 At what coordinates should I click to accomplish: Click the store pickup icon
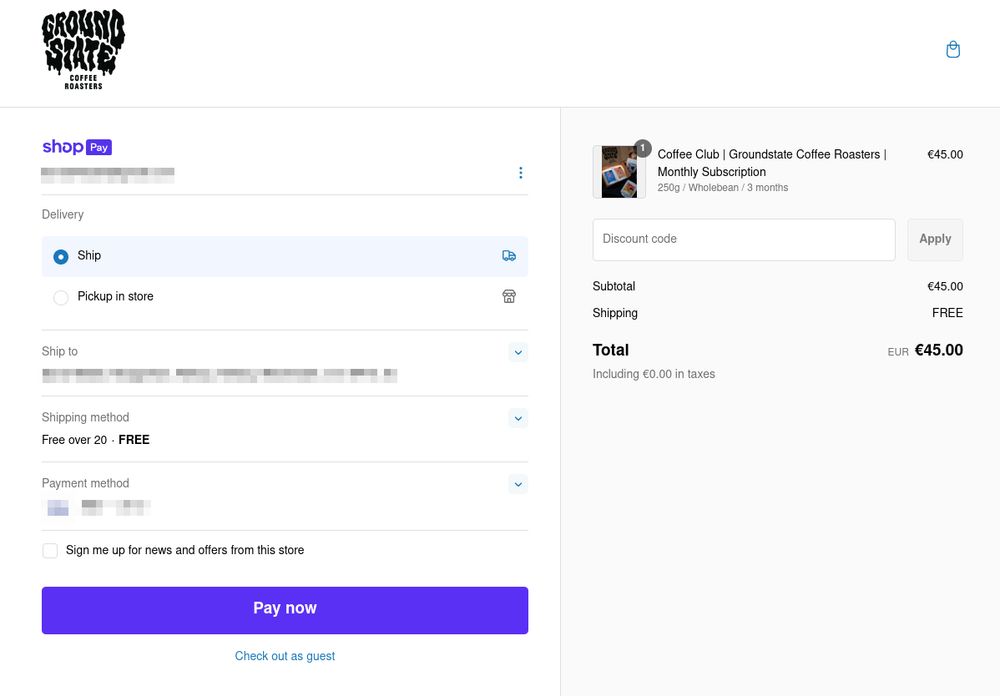509,297
